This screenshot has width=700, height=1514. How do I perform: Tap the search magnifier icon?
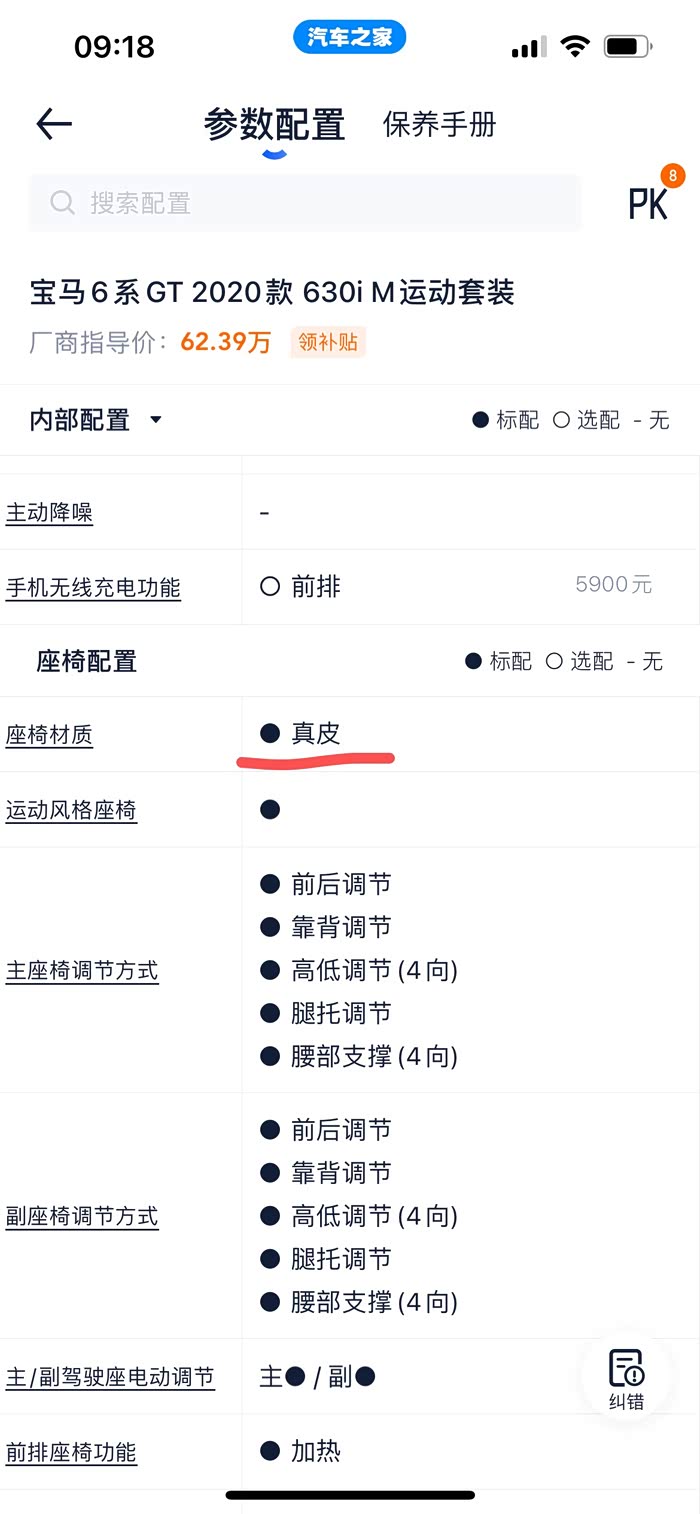[62, 204]
